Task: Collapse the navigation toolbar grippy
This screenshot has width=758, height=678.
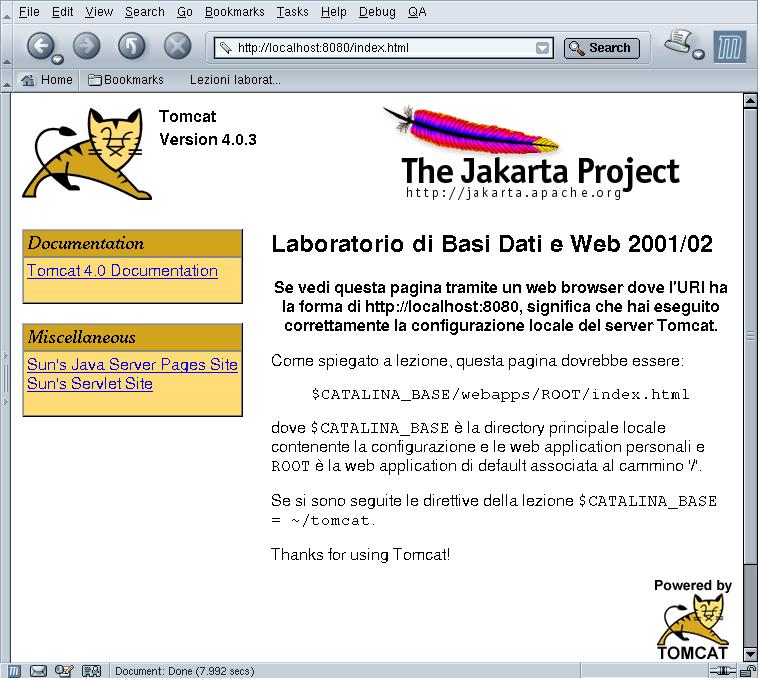Action: (x=6, y=46)
